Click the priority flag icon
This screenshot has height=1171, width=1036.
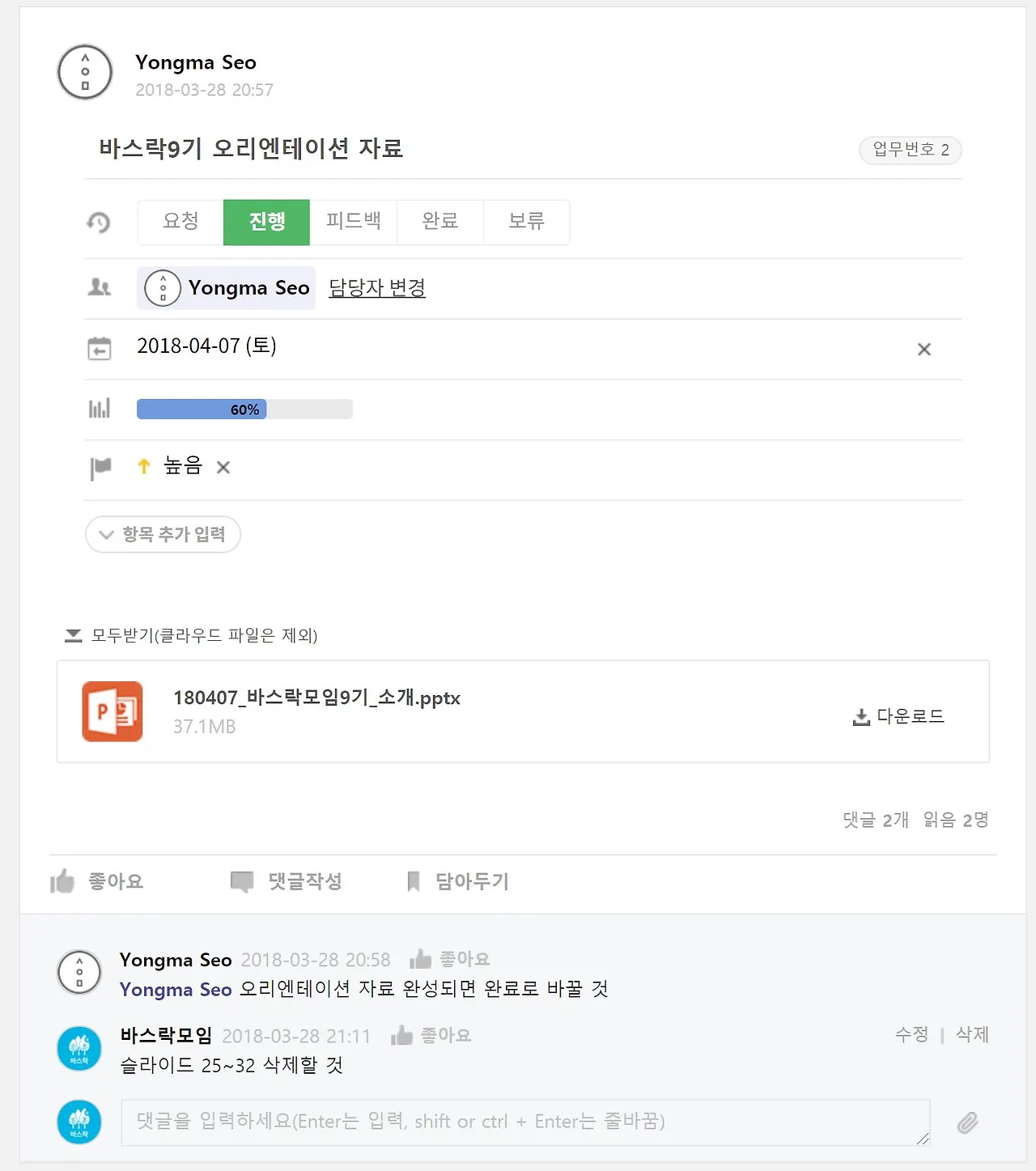click(100, 468)
